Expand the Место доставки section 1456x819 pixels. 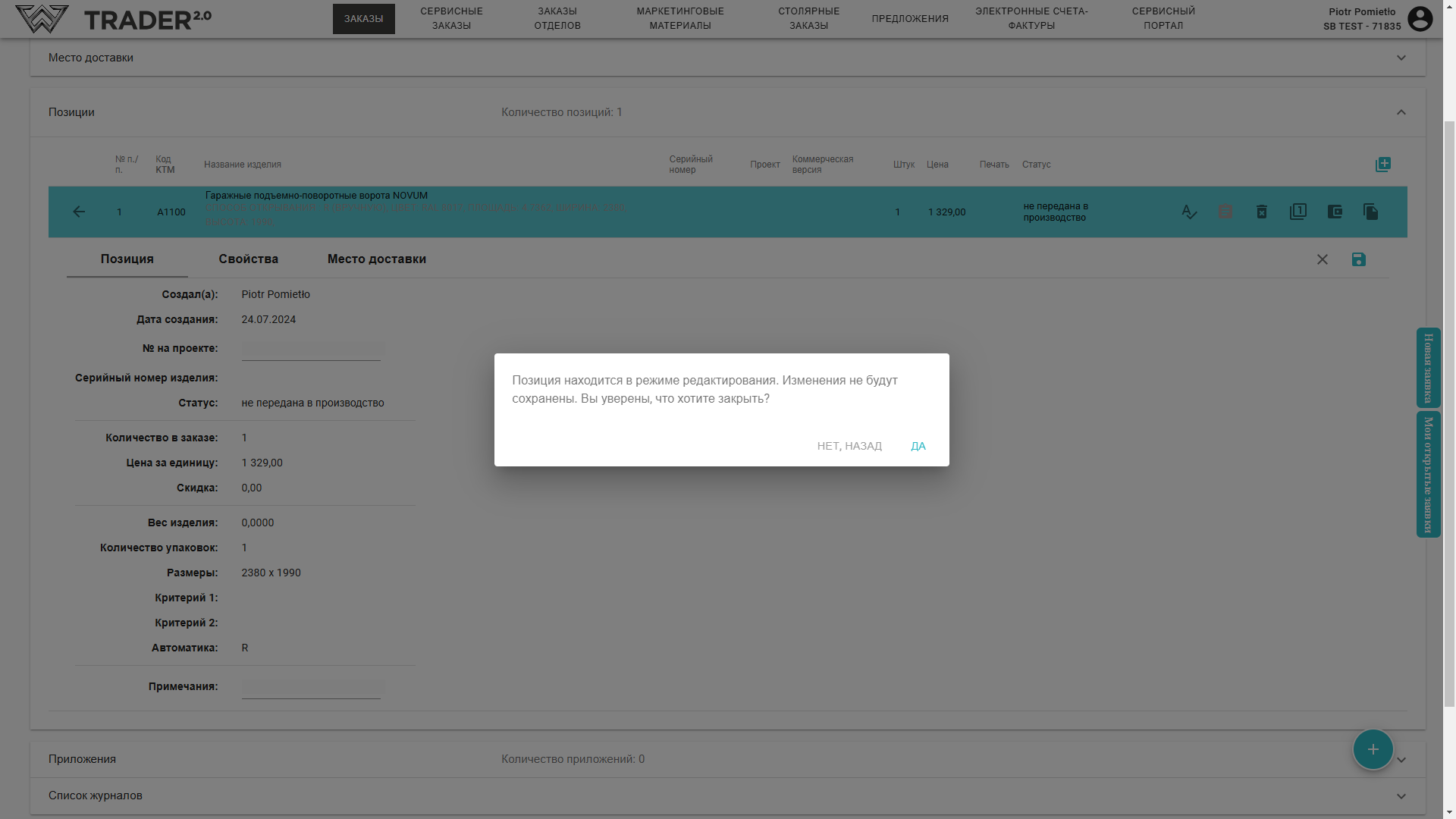[x=1401, y=58]
